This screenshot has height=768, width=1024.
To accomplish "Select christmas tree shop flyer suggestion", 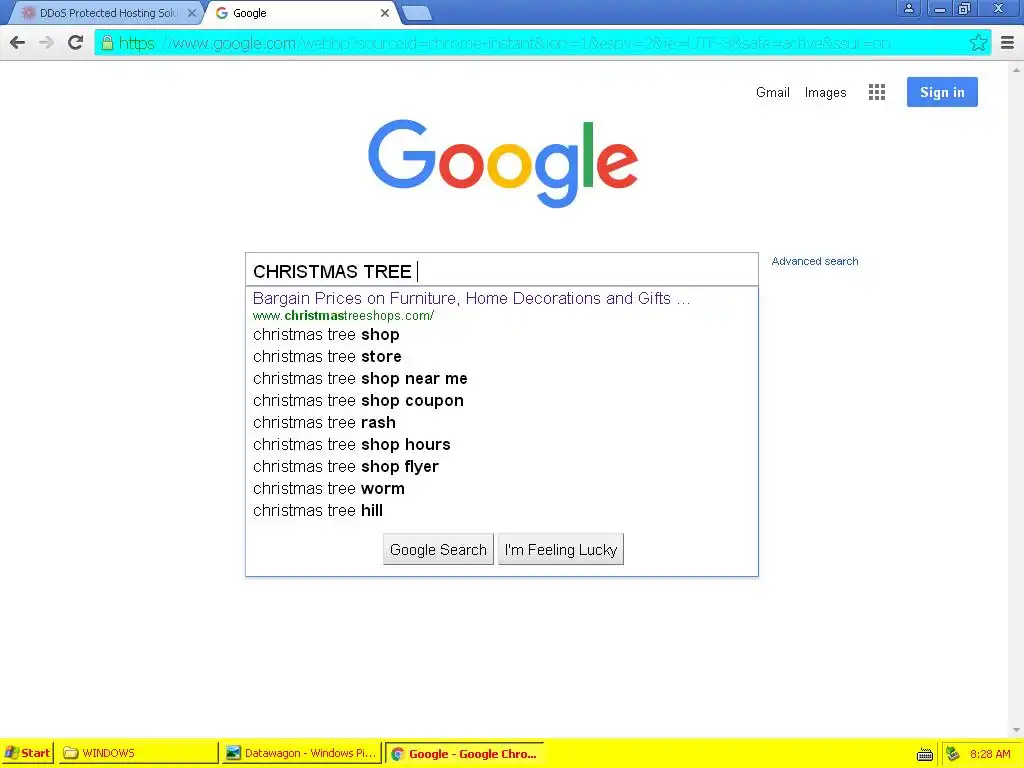I will (x=345, y=467).
